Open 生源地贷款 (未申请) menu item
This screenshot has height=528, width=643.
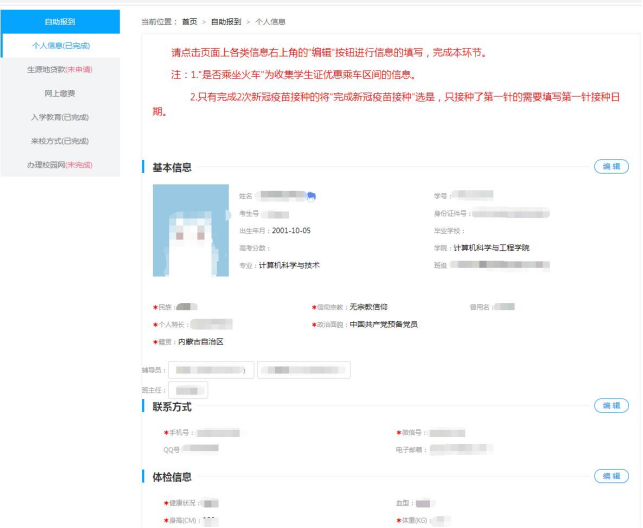pos(60,70)
